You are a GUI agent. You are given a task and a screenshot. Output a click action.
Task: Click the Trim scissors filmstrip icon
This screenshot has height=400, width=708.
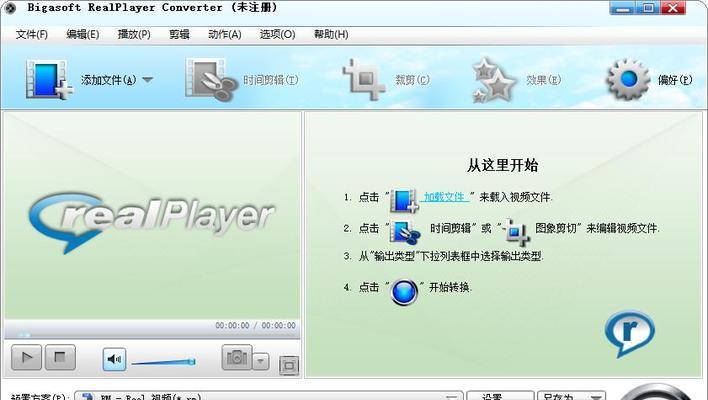click(211, 79)
